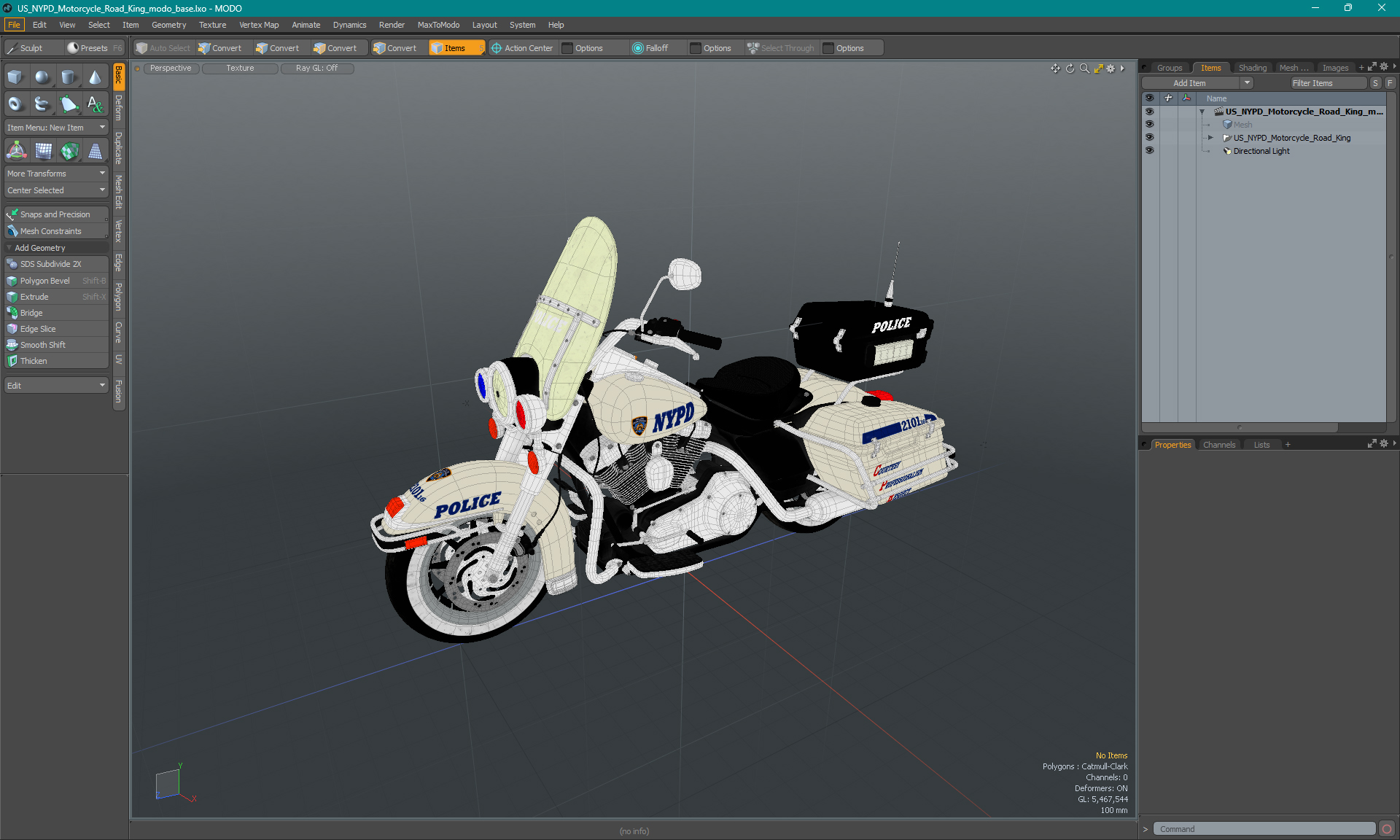Select the Torus primitive tool
The height and width of the screenshot is (840, 1400).
coord(15,104)
